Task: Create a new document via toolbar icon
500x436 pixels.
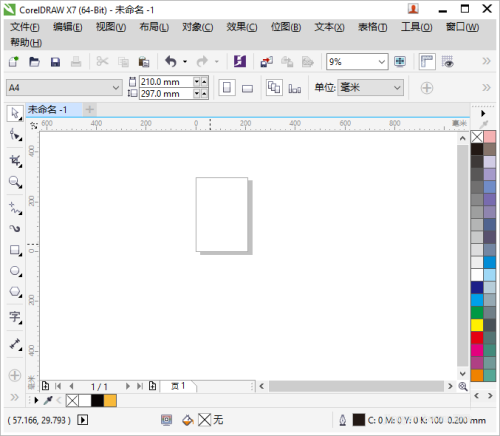Action: 14,62
